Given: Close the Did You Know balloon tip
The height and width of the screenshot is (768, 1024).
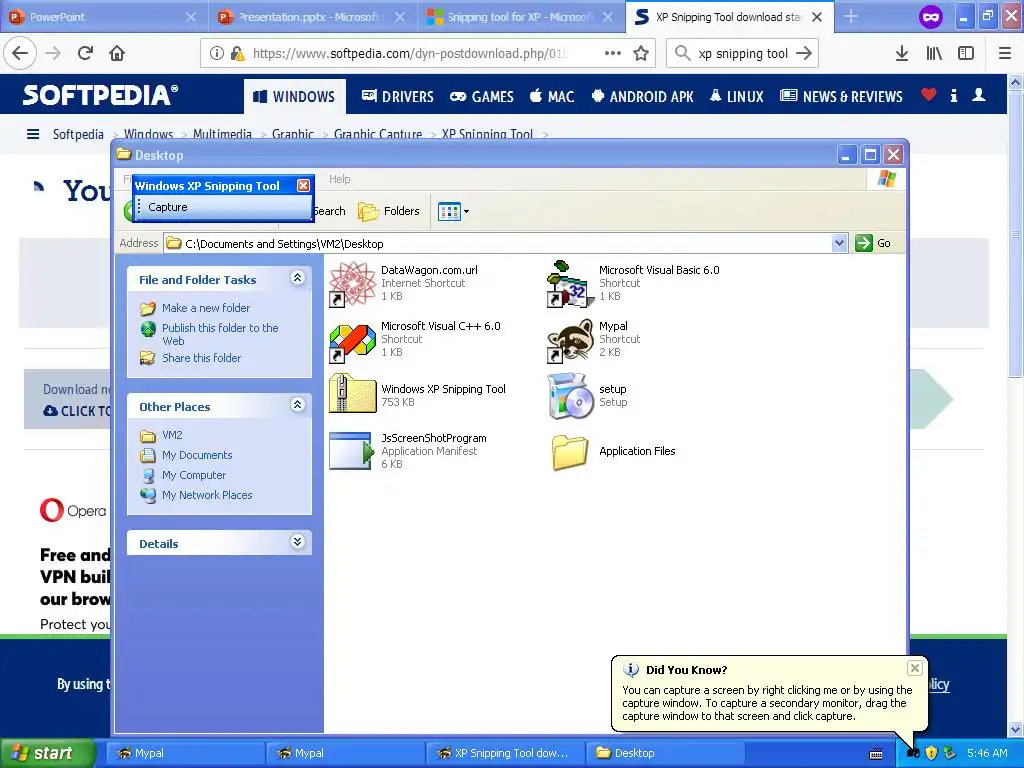Looking at the screenshot, I should coord(914,667).
